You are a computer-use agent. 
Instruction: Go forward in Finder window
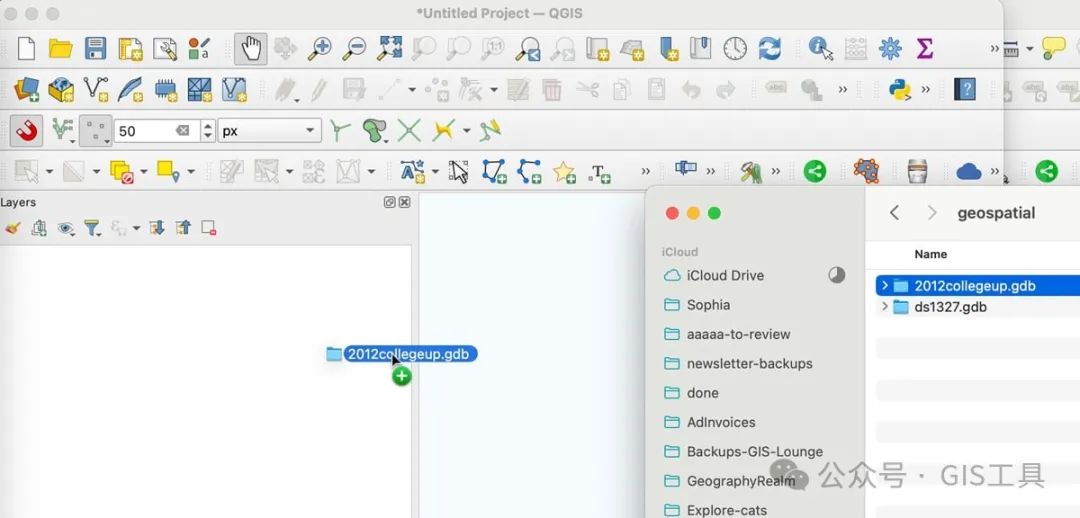(x=932, y=213)
